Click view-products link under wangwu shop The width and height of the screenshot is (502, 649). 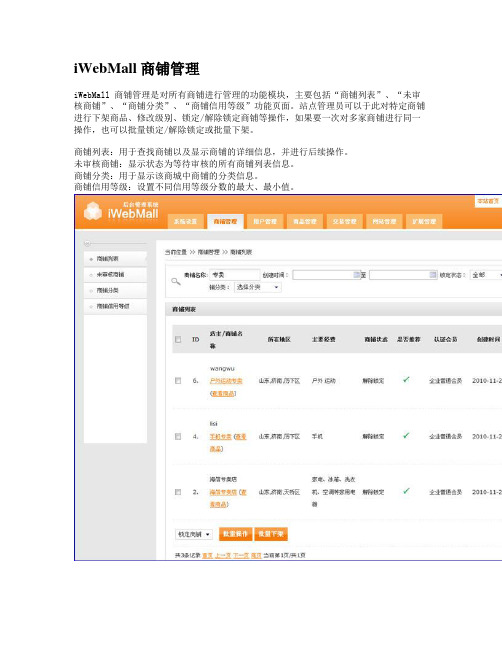pyautogui.click(x=223, y=393)
